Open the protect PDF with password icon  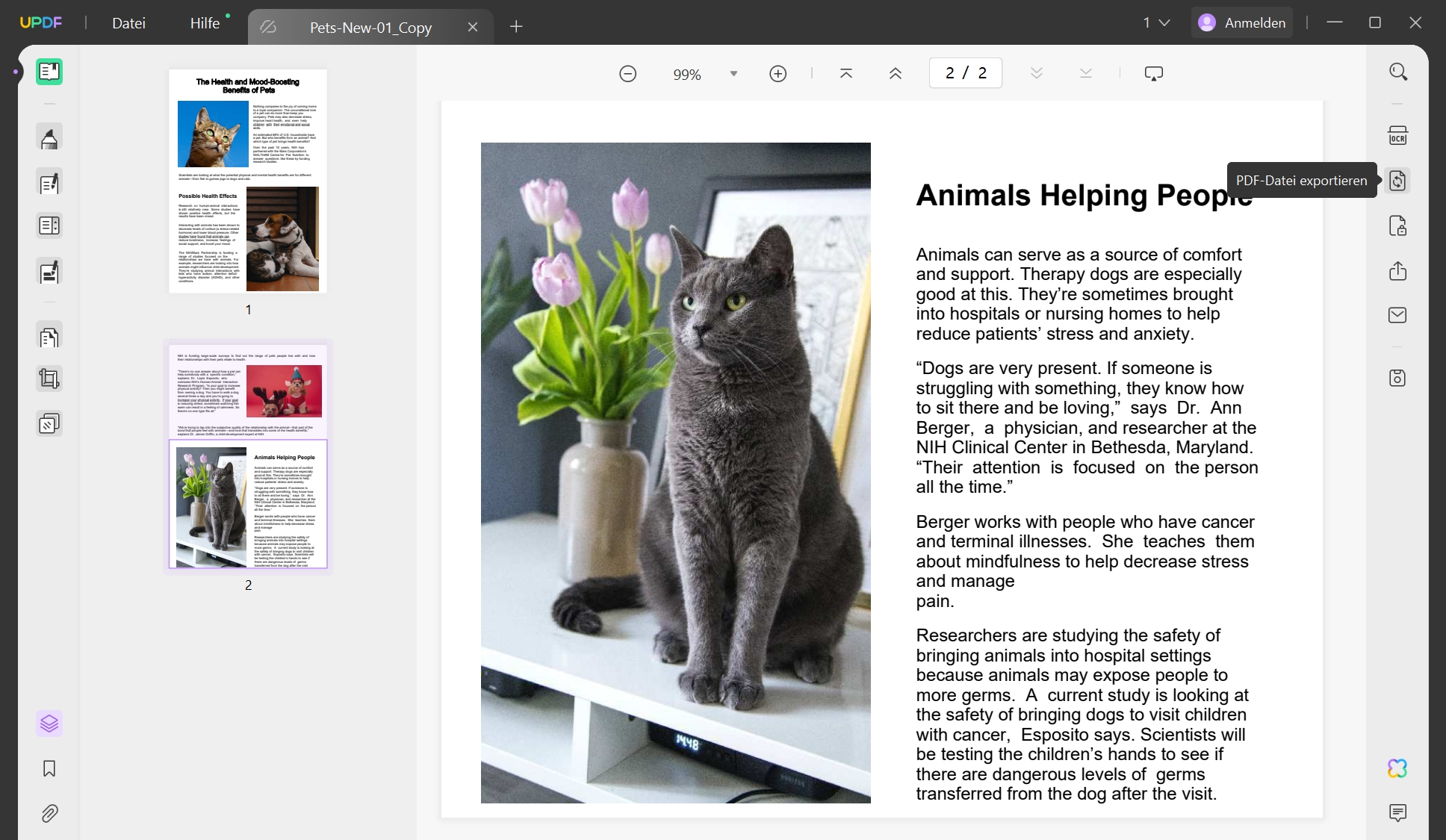(1397, 225)
